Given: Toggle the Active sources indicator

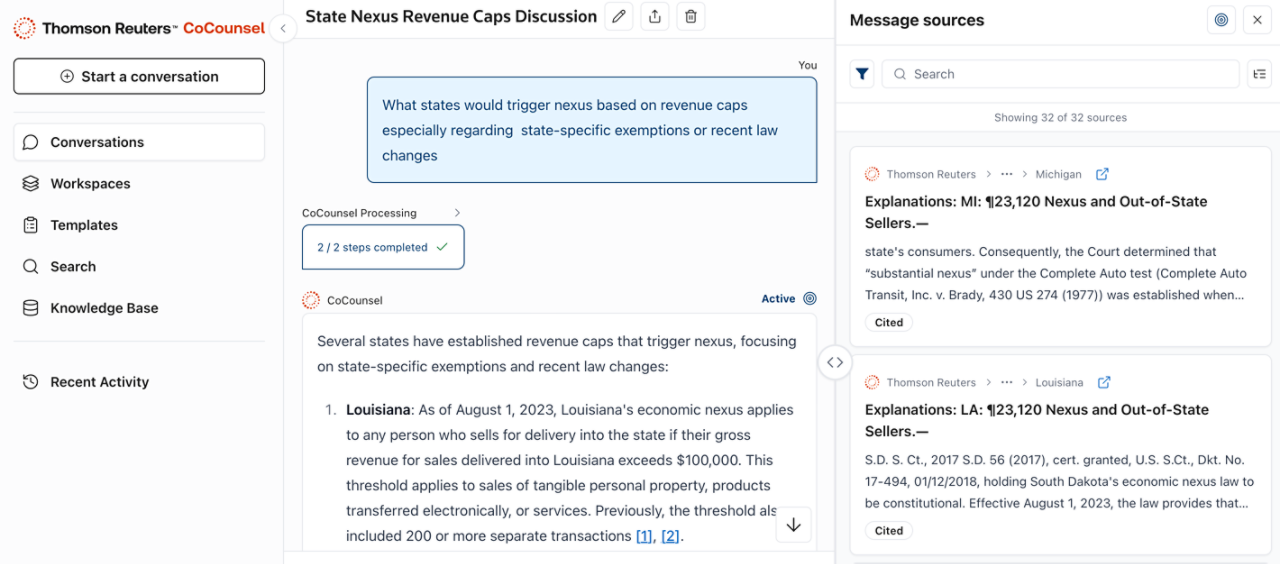Looking at the screenshot, I should tap(810, 299).
